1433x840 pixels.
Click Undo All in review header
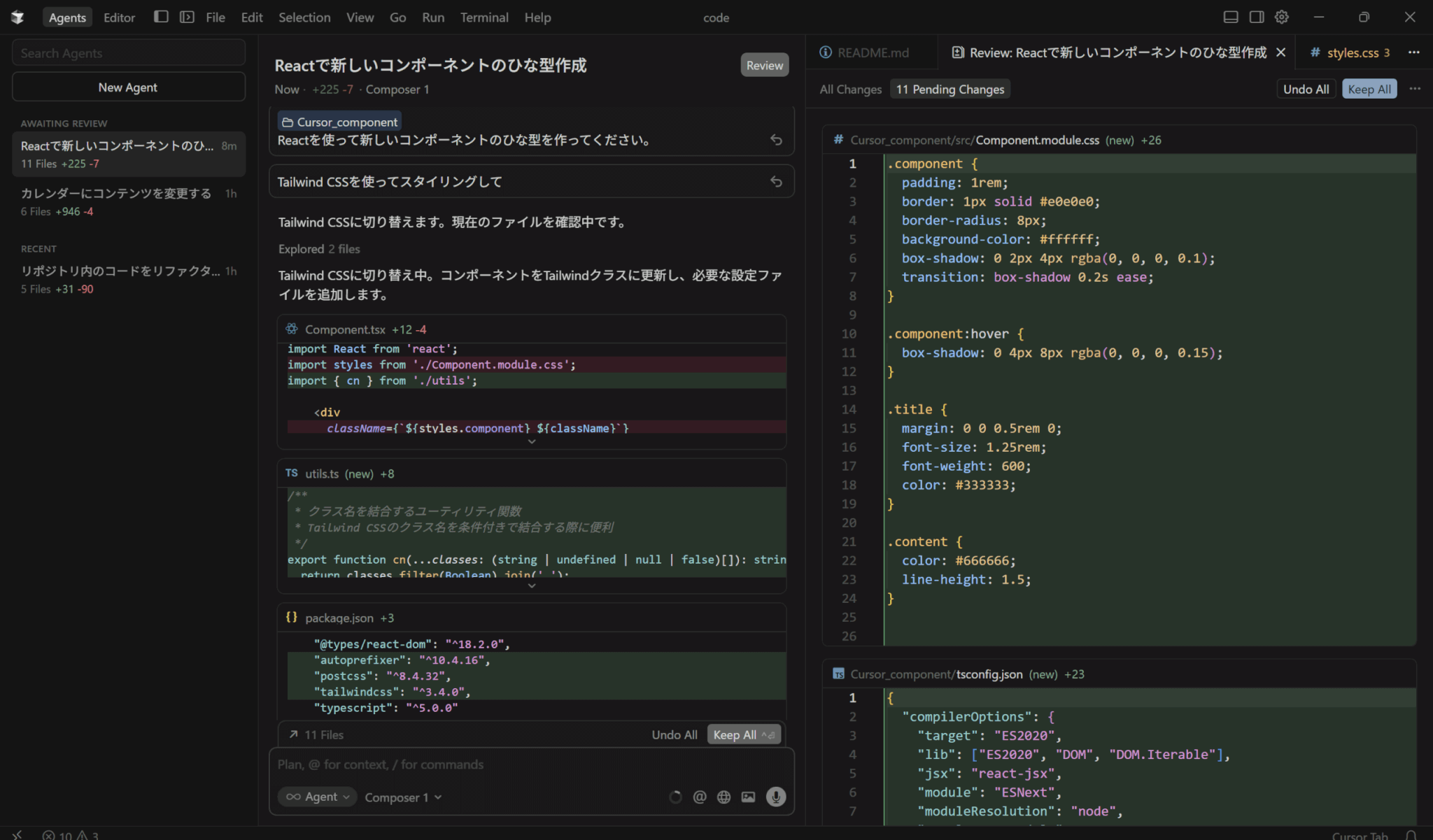1306,89
